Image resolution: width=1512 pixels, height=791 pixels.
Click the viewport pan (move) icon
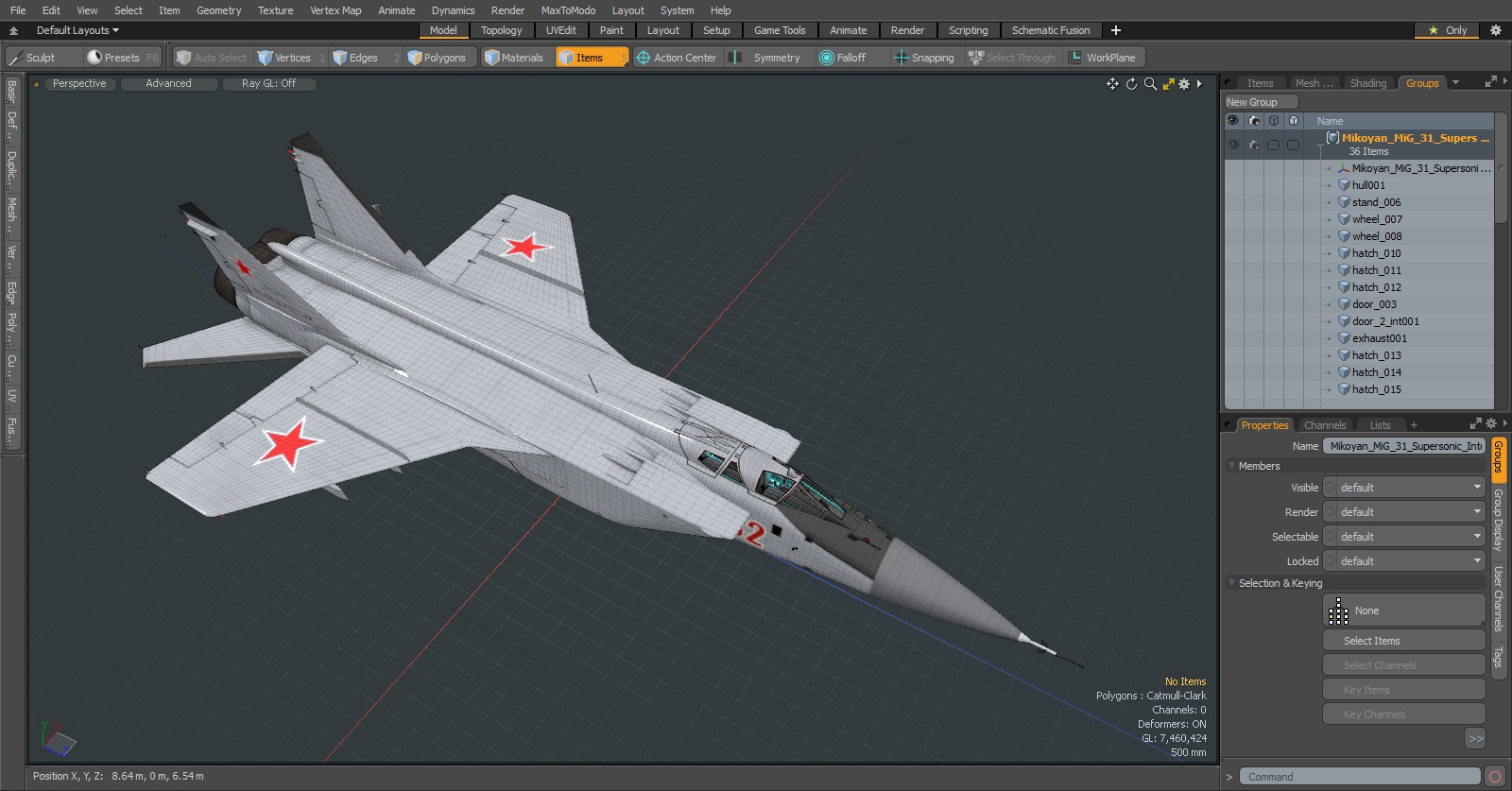point(1112,84)
